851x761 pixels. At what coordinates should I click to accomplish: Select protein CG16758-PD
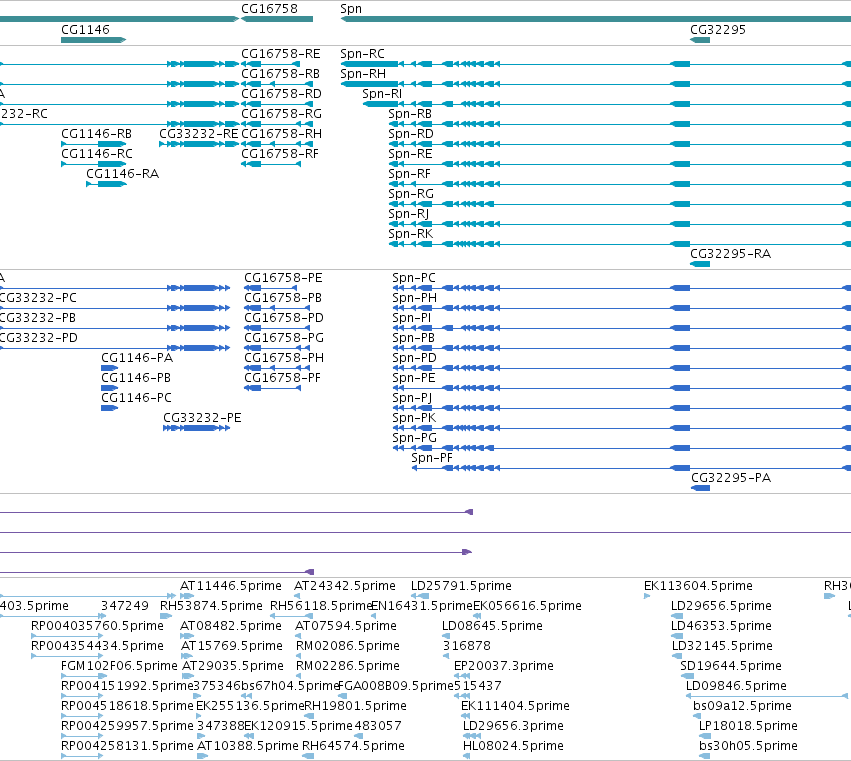tap(284, 318)
